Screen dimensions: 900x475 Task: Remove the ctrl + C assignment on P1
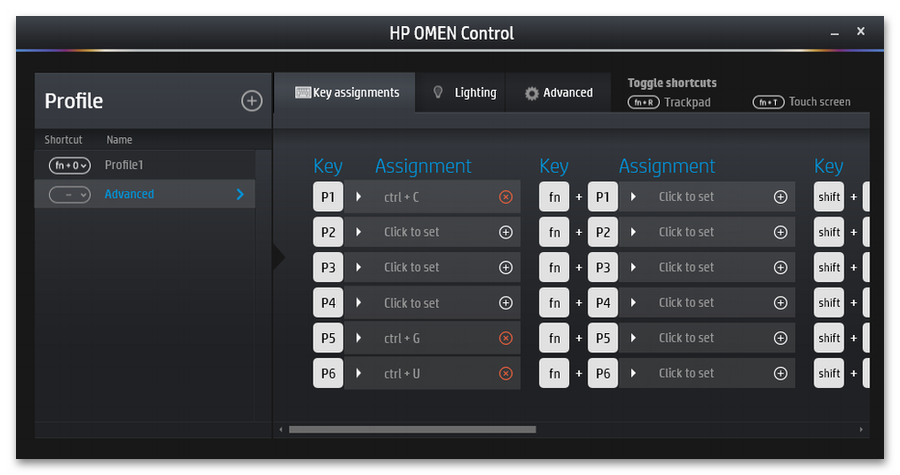pyautogui.click(x=505, y=197)
